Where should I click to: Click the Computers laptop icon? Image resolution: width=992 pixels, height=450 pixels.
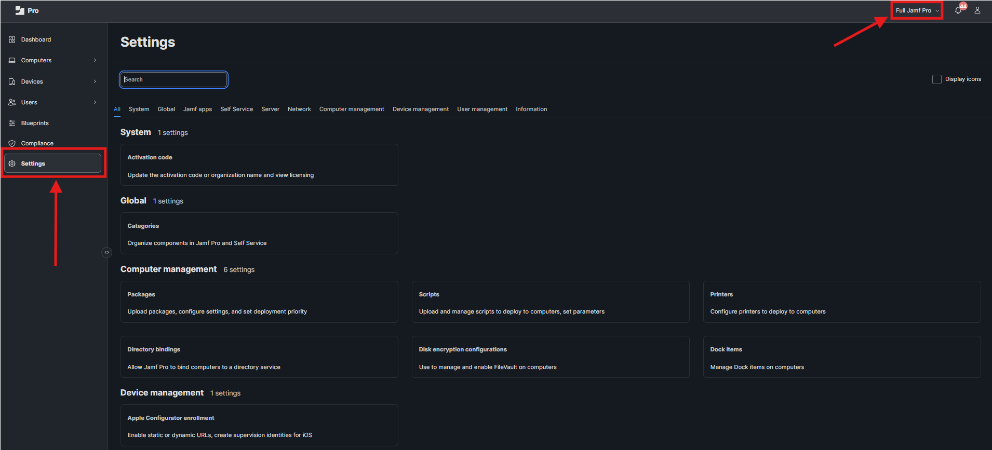(x=12, y=61)
